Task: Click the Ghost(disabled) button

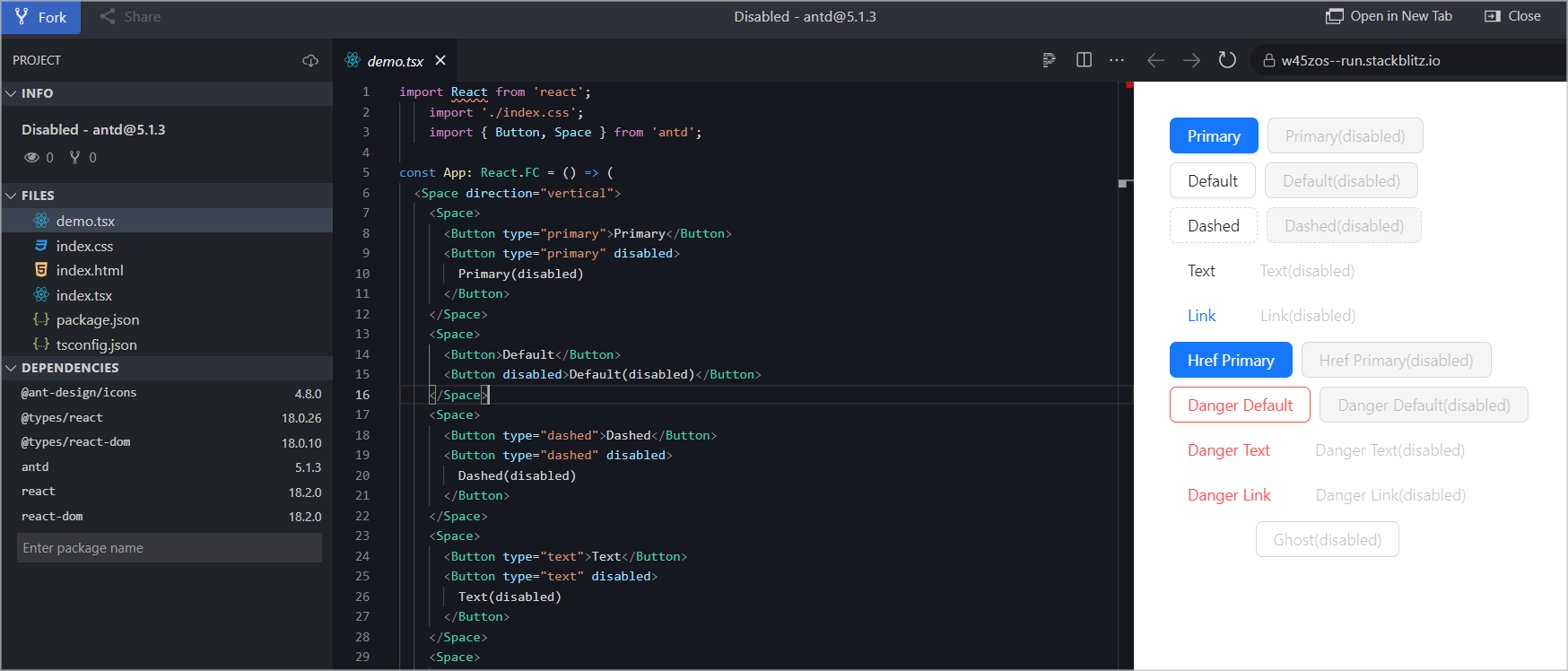Action: tap(1328, 540)
